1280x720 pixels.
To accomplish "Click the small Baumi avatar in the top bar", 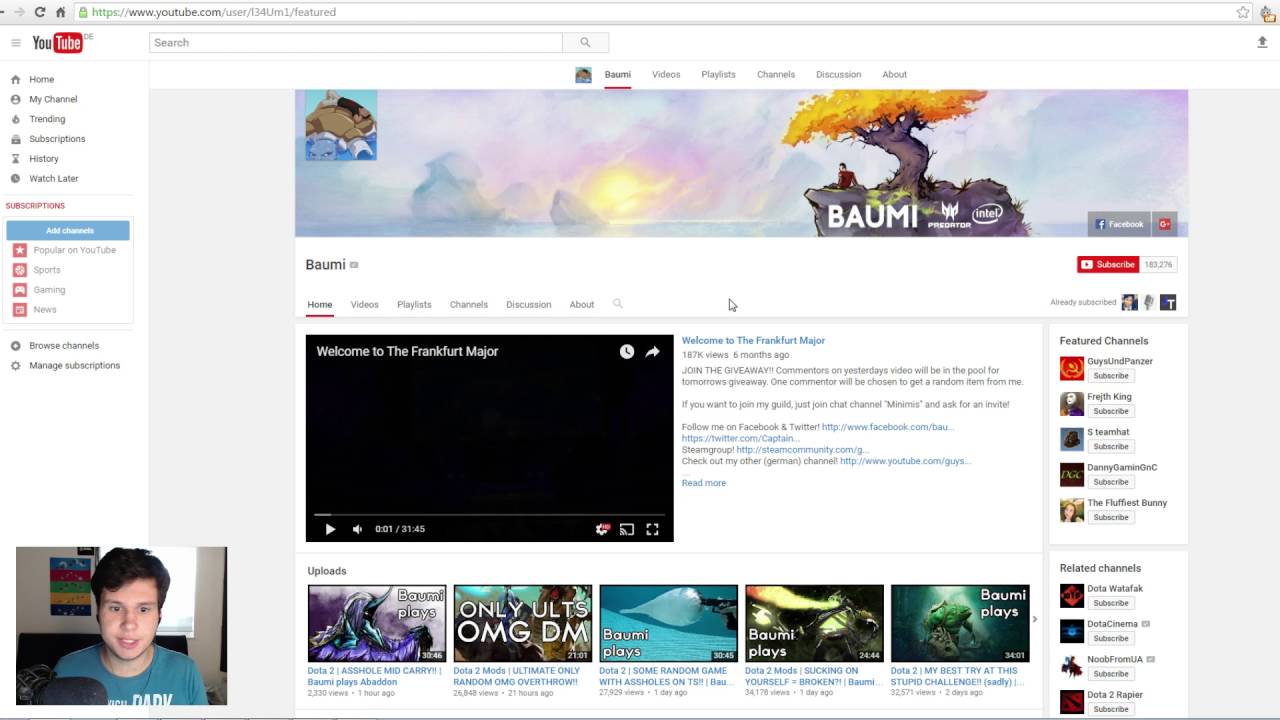I will [583, 75].
